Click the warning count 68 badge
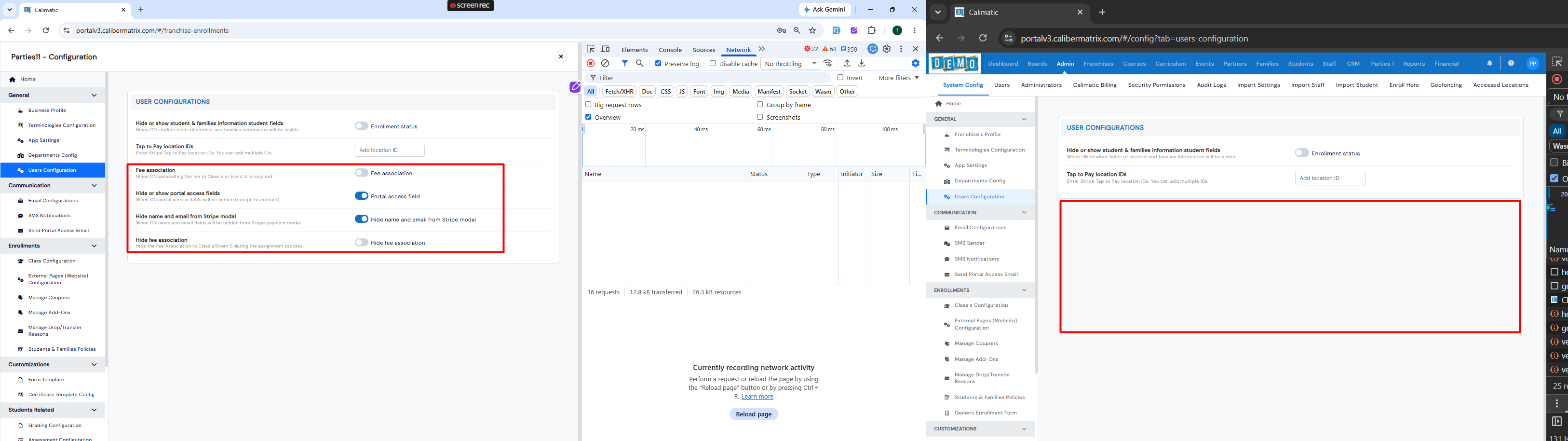The image size is (1568, 441). (829, 49)
